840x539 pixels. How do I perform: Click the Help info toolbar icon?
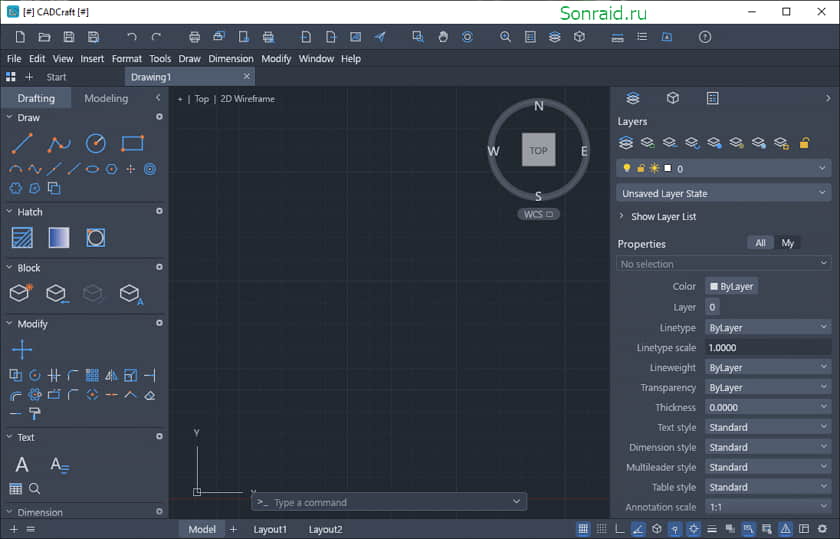tap(705, 37)
